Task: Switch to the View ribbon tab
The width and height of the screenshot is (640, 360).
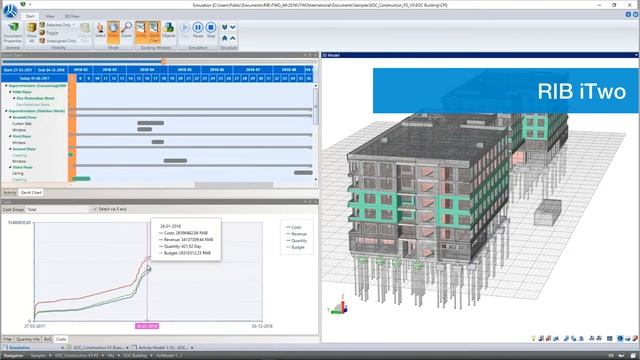Action: 50,16
